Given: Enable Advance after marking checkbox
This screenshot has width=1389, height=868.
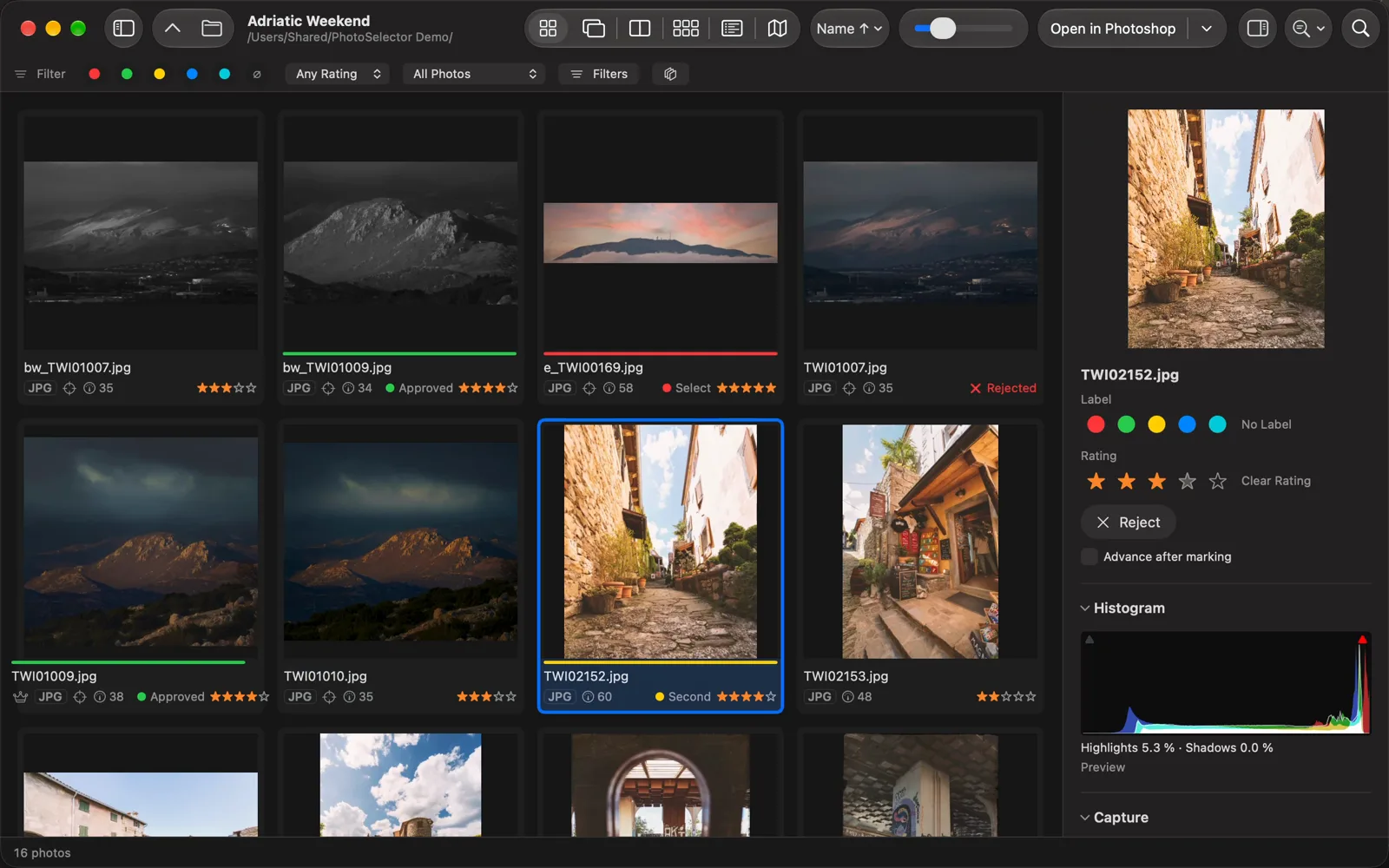Looking at the screenshot, I should (1089, 556).
